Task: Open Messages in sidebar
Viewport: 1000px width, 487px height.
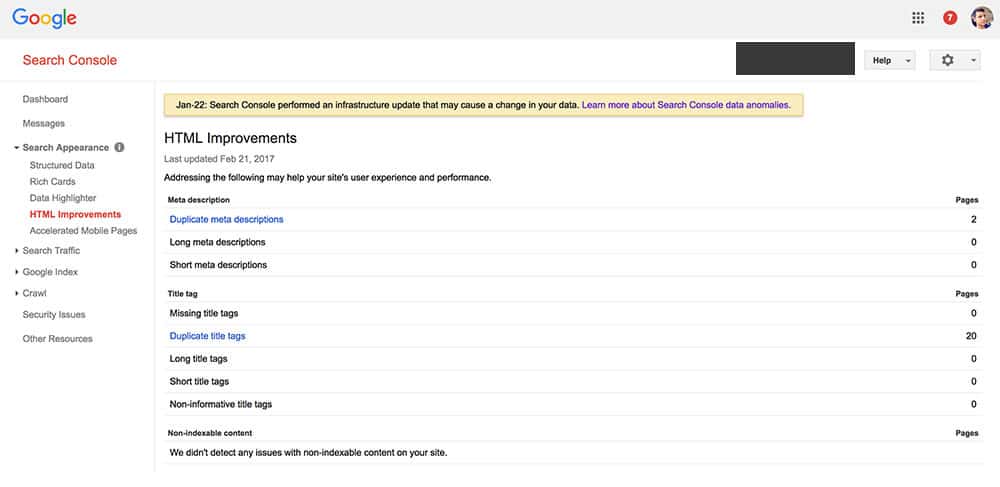Action: tap(43, 123)
